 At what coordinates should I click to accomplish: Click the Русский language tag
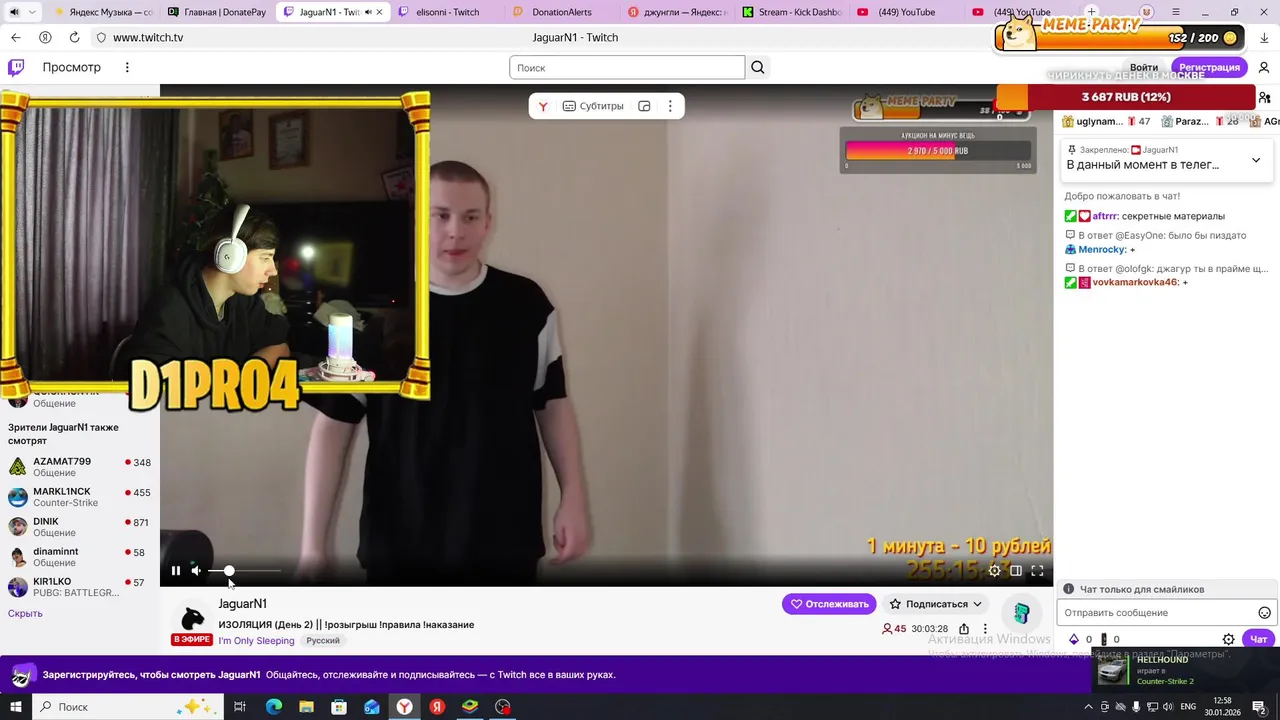(323, 641)
